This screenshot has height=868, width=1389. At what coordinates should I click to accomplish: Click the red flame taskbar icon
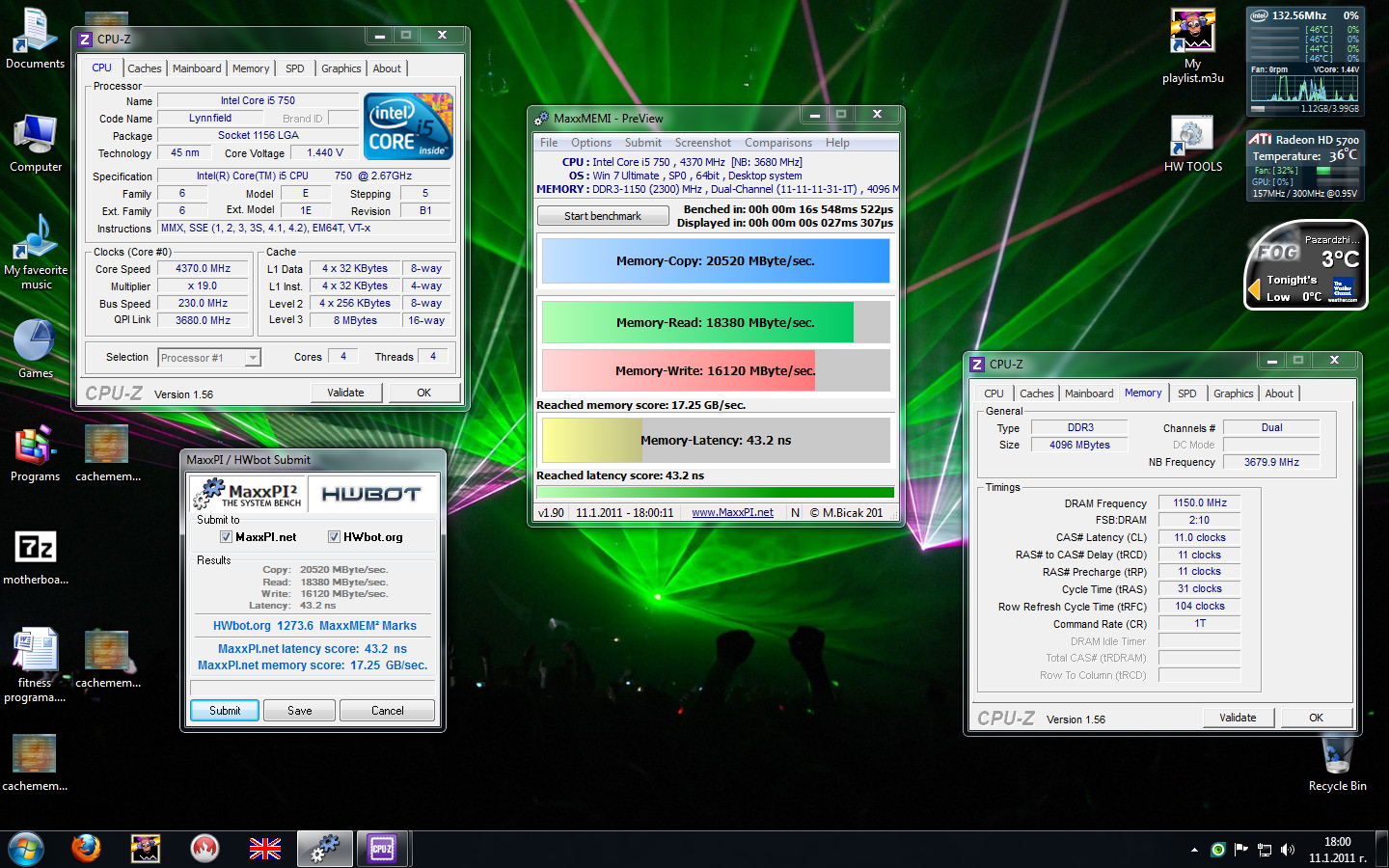pos(204,849)
